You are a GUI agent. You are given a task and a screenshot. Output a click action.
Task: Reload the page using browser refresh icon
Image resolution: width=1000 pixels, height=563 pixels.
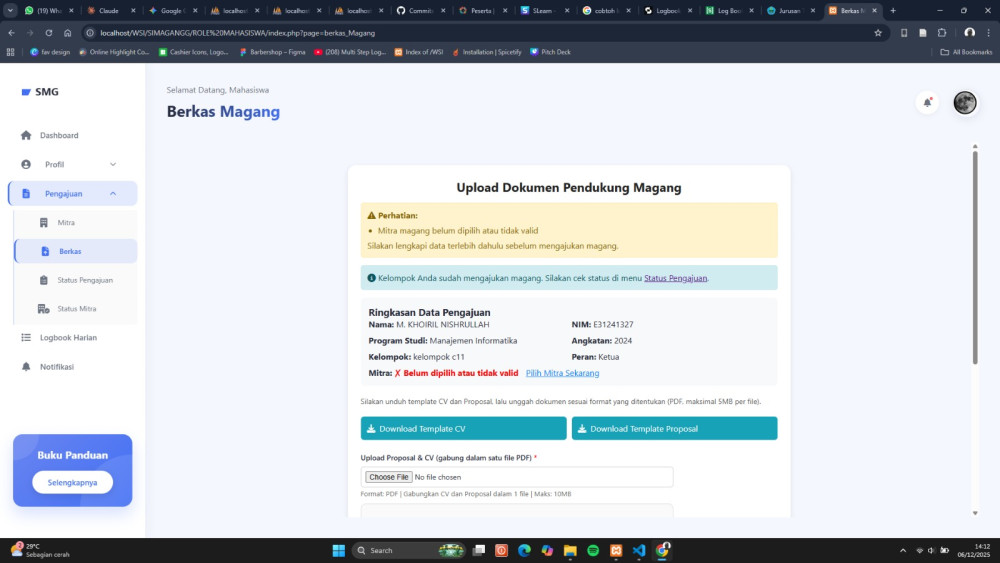click(x=48, y=32)
